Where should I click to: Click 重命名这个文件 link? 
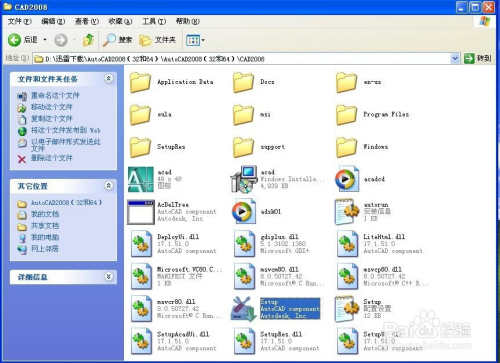[55, 96]
